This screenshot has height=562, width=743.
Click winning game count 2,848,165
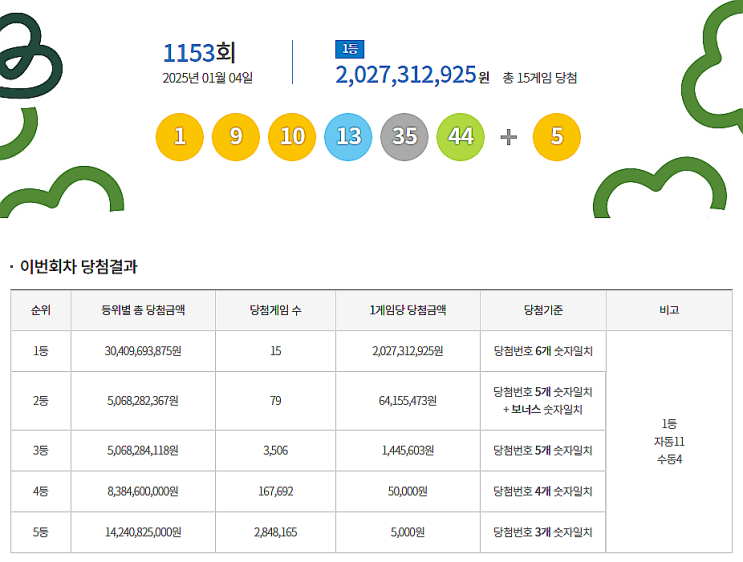[276, 532]
